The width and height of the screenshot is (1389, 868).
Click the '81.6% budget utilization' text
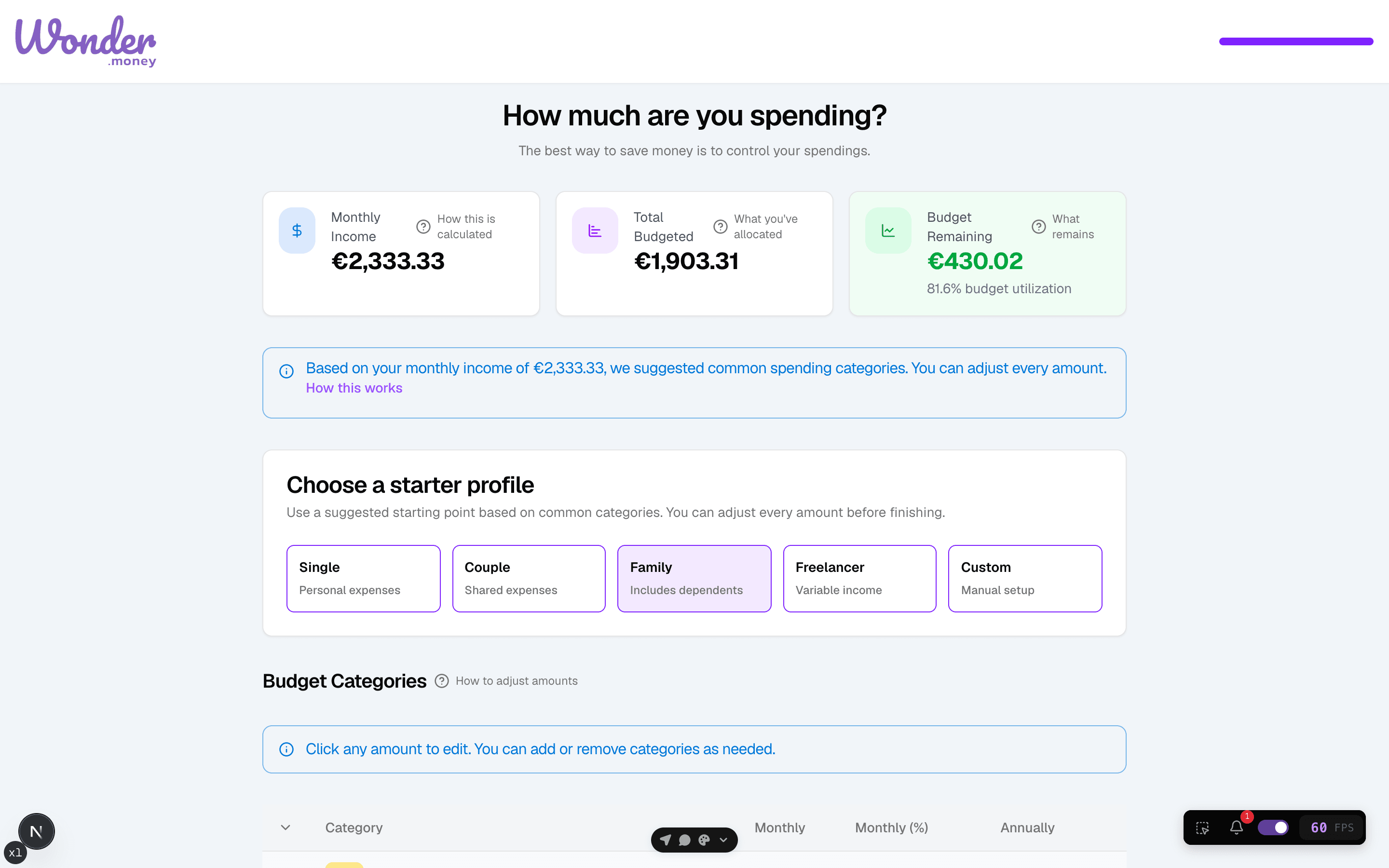(999, 289)
